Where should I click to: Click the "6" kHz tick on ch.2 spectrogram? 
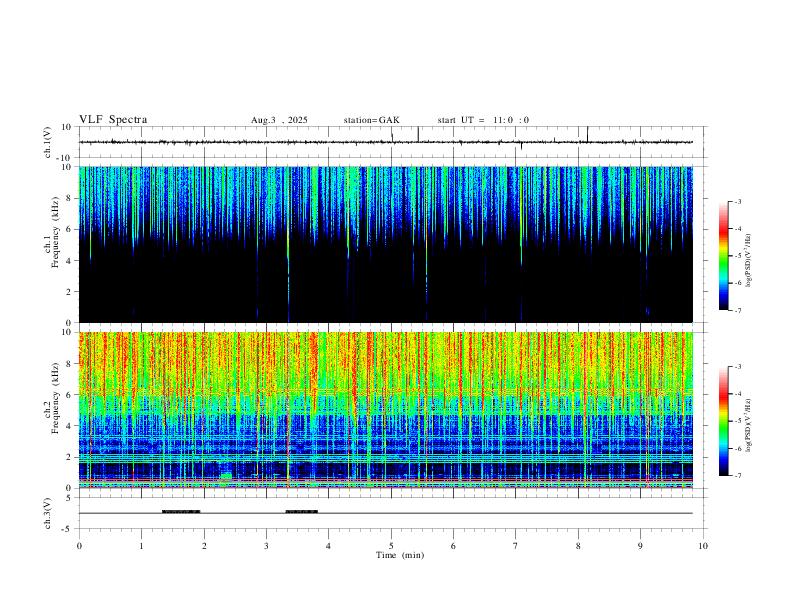pyautogui.click(x=70, y=395)
